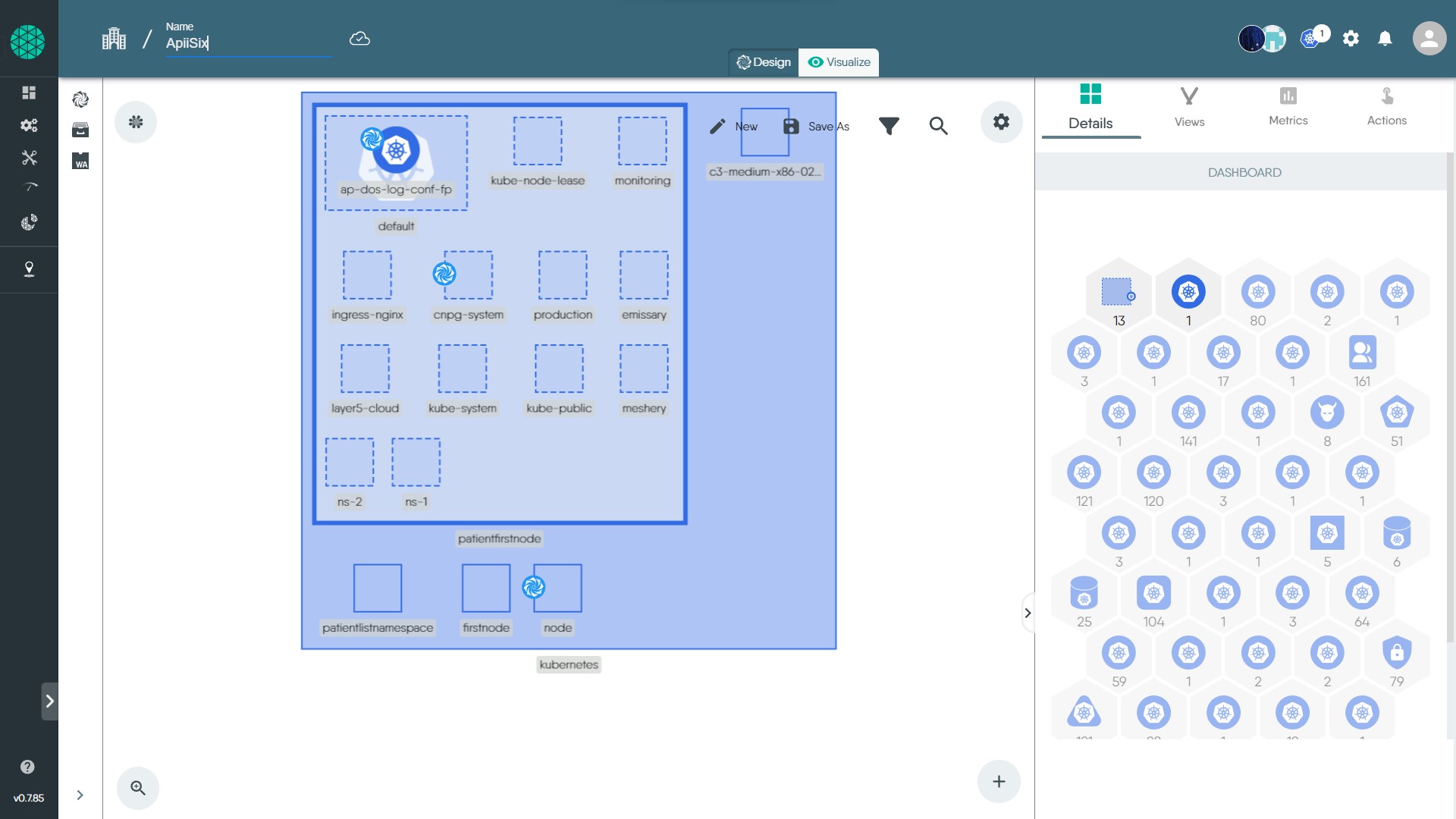Select the Actions tab
Screen dimensions: 1456x819
tap(1386, 108)
